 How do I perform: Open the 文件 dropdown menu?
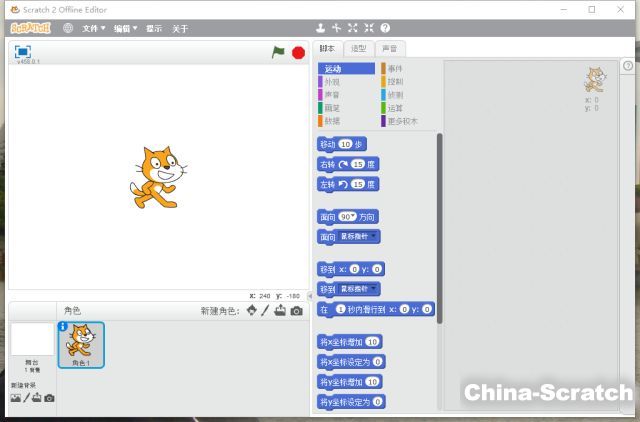click(95, 28)
